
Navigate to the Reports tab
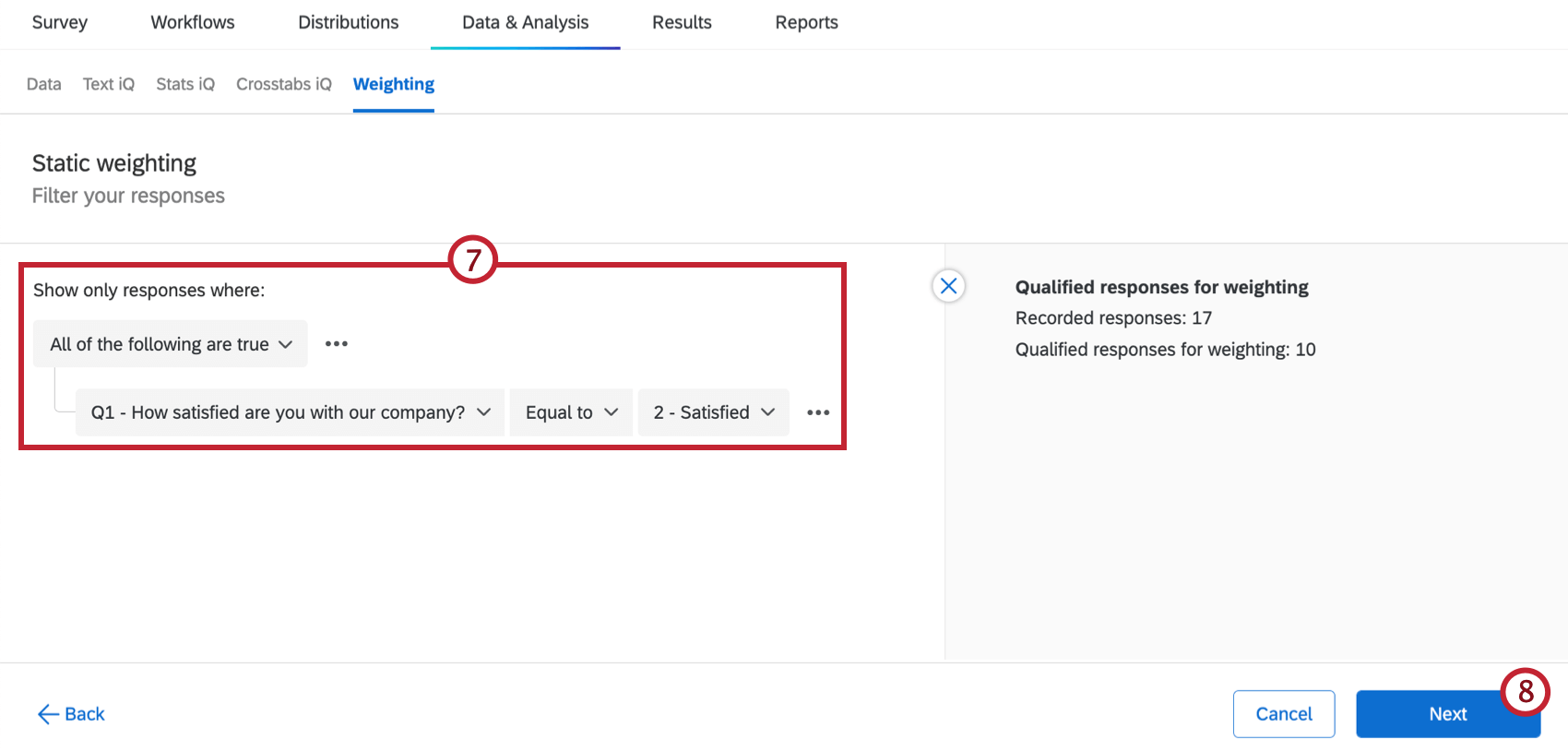tap(806, 22)
